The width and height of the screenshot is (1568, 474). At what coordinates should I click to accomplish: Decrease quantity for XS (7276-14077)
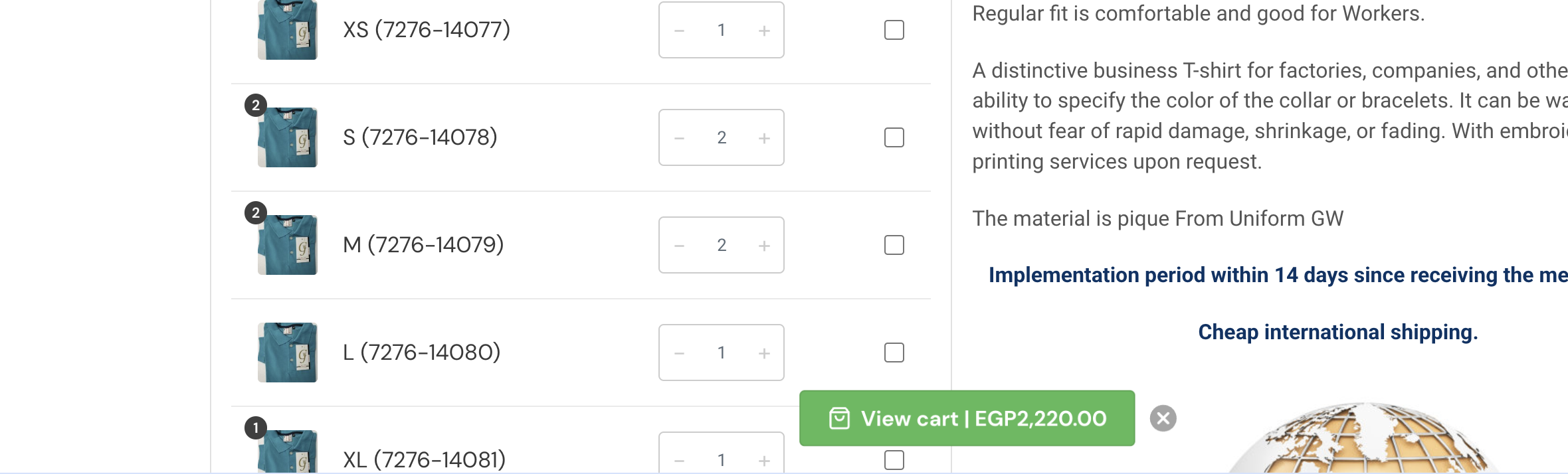tap(679, 31)
